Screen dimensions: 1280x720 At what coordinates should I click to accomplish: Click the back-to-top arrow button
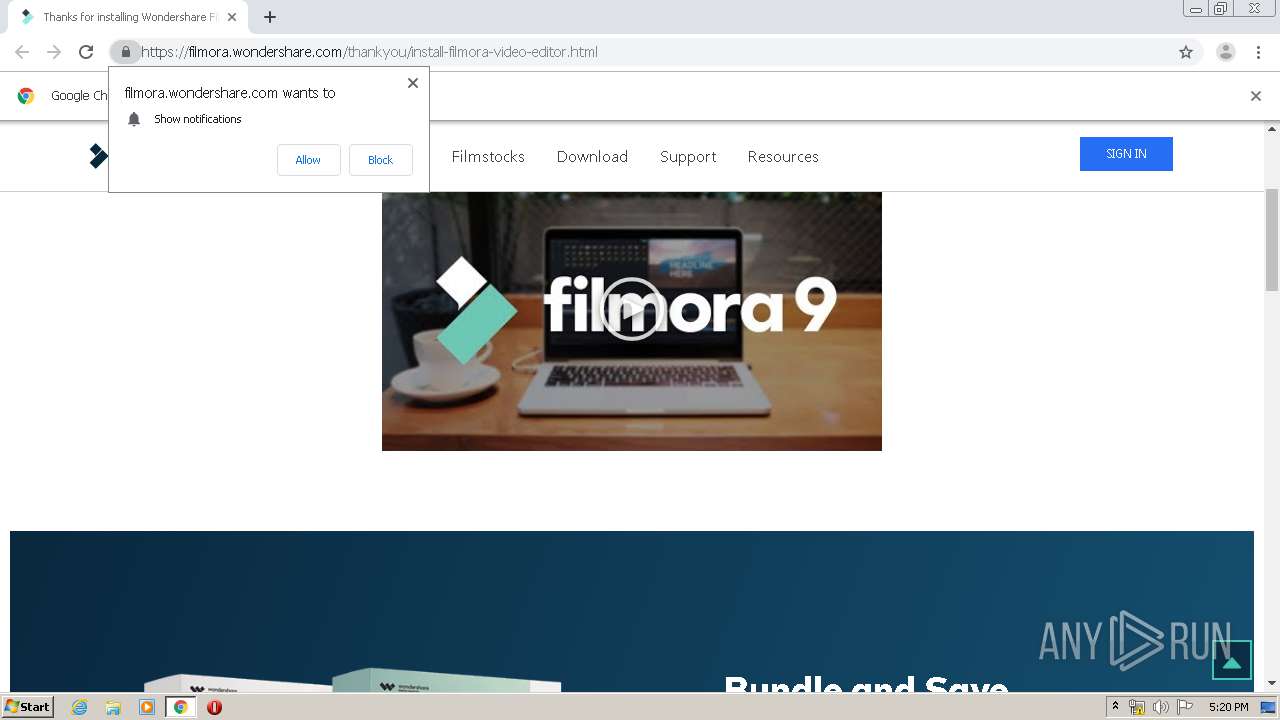(x=1232, y=661)
